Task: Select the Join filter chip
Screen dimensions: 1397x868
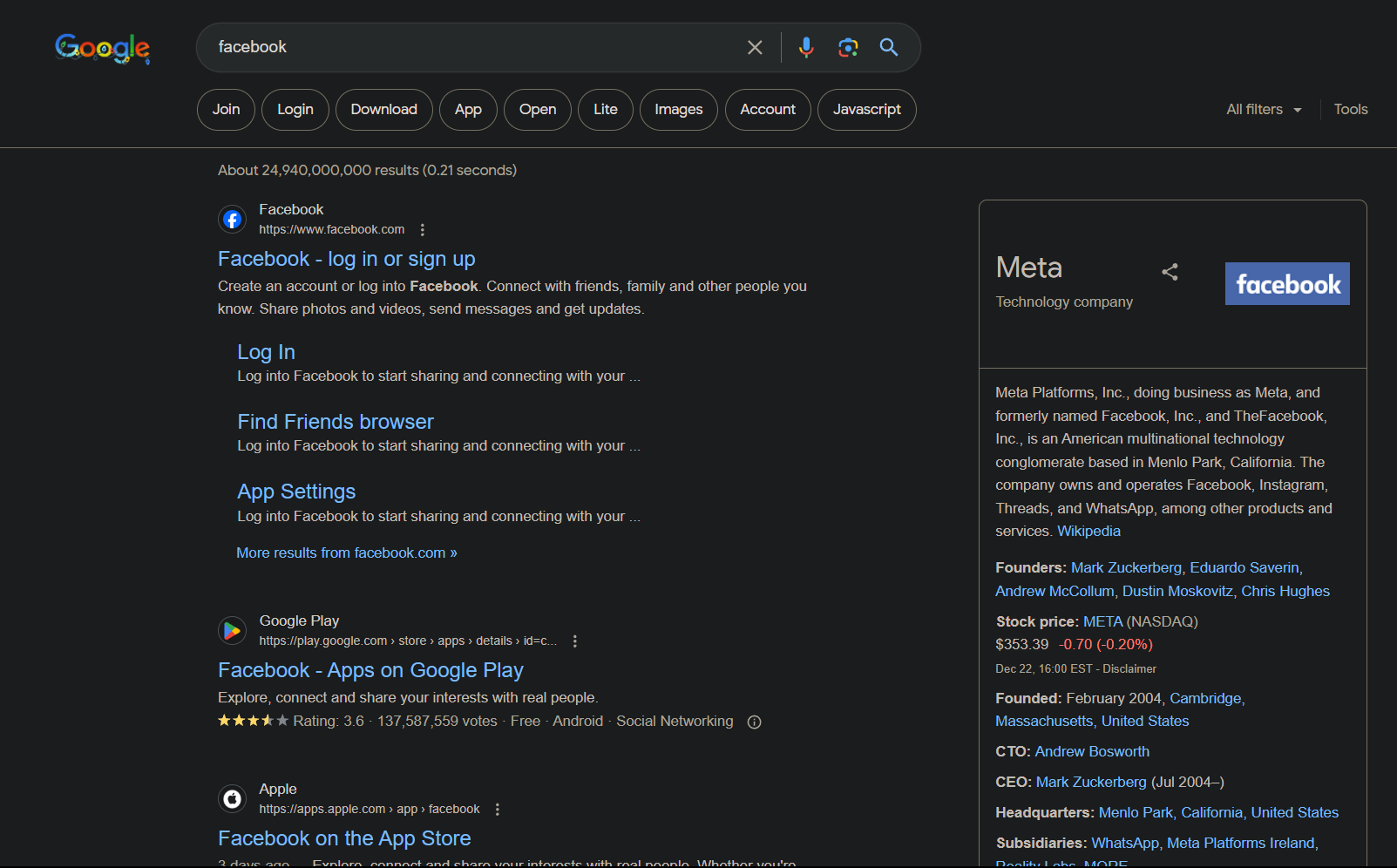Action: 226,110
